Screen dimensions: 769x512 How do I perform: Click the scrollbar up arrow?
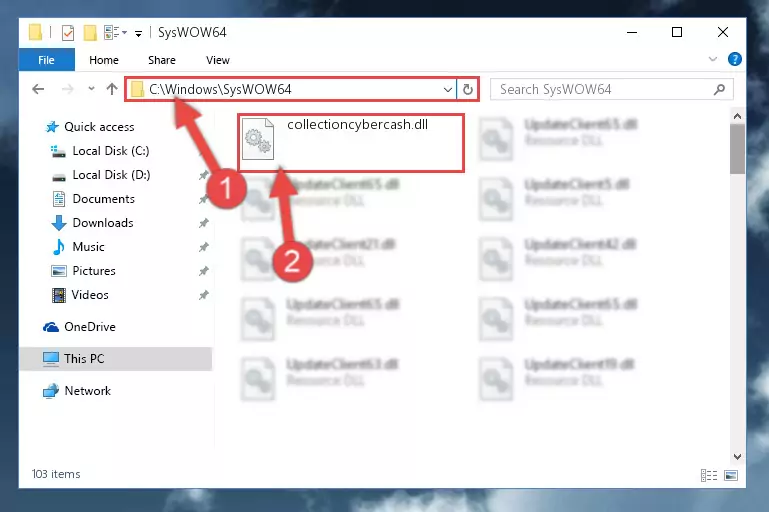pos(737,117)
